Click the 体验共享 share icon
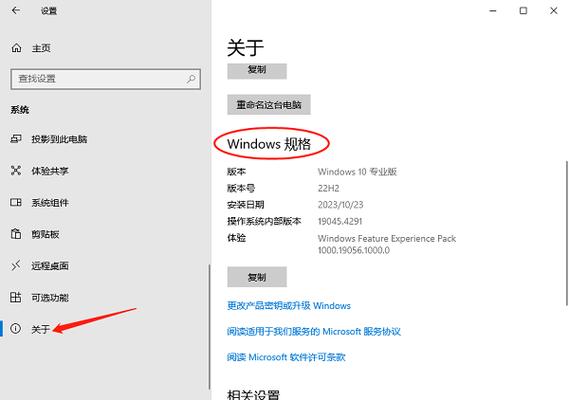The height and width of the screenshot is (400, 569). pyautogui.click(x=16, y=170)
